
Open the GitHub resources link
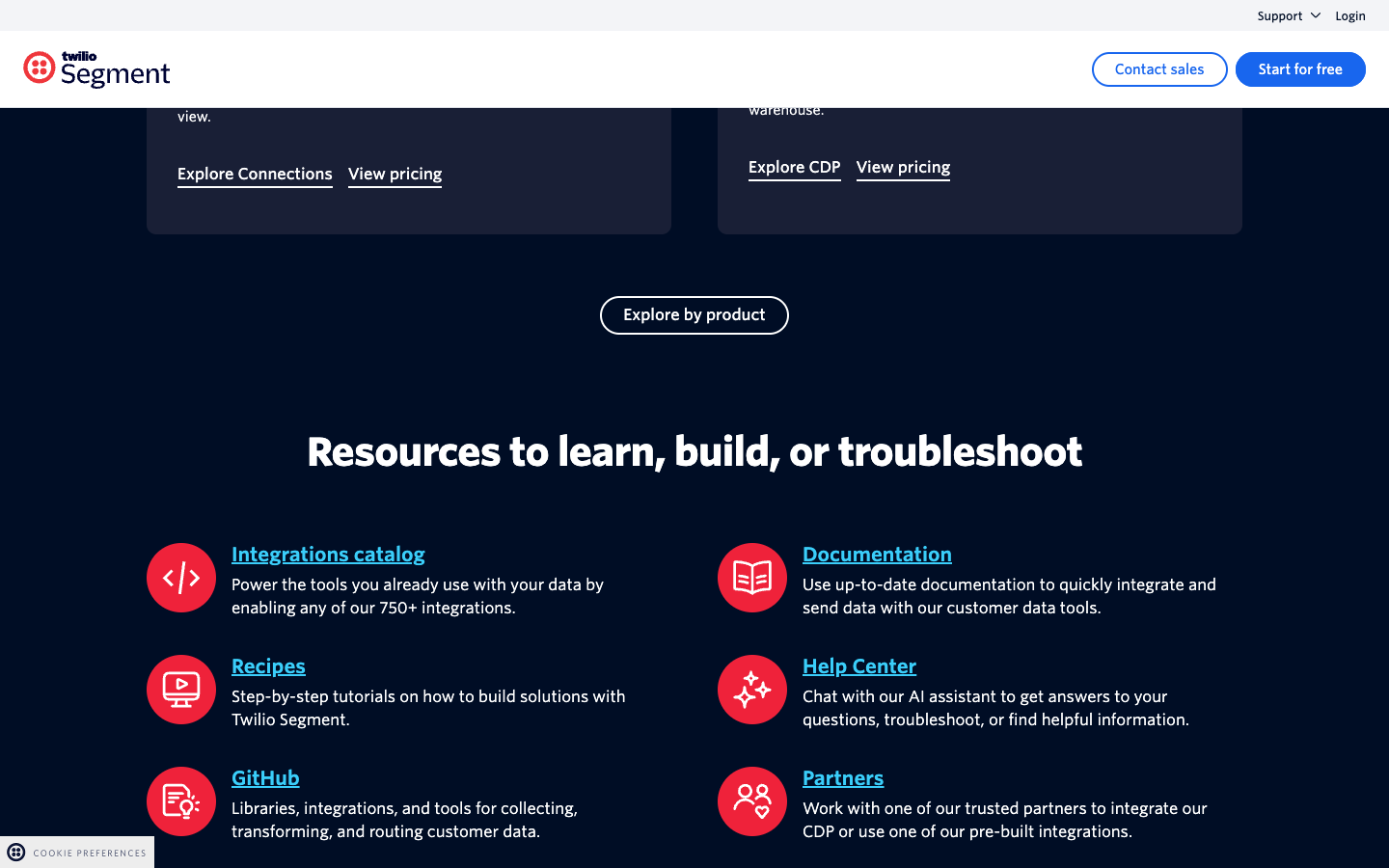[x=265, y=778]
